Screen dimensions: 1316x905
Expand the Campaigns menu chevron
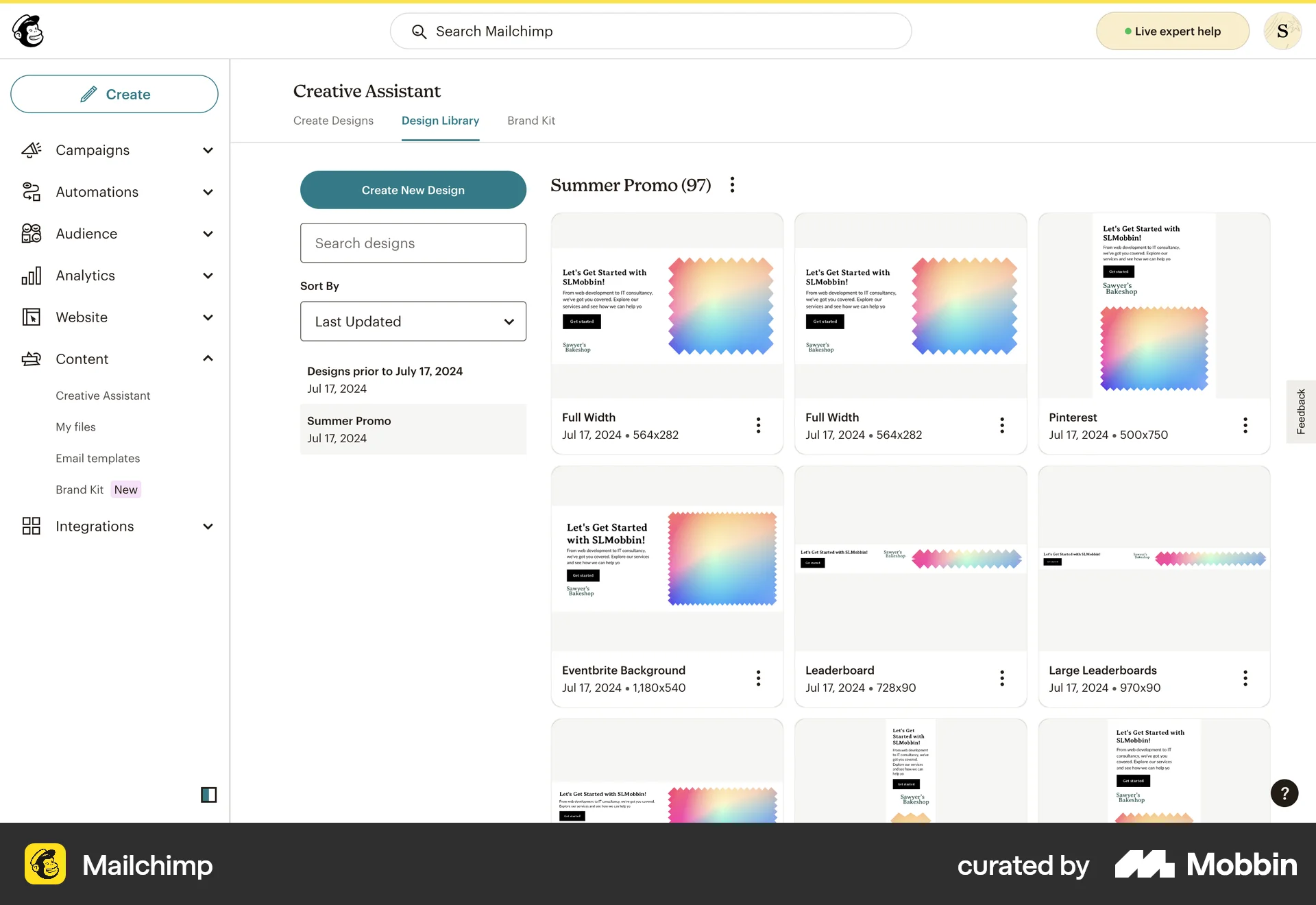208,150
